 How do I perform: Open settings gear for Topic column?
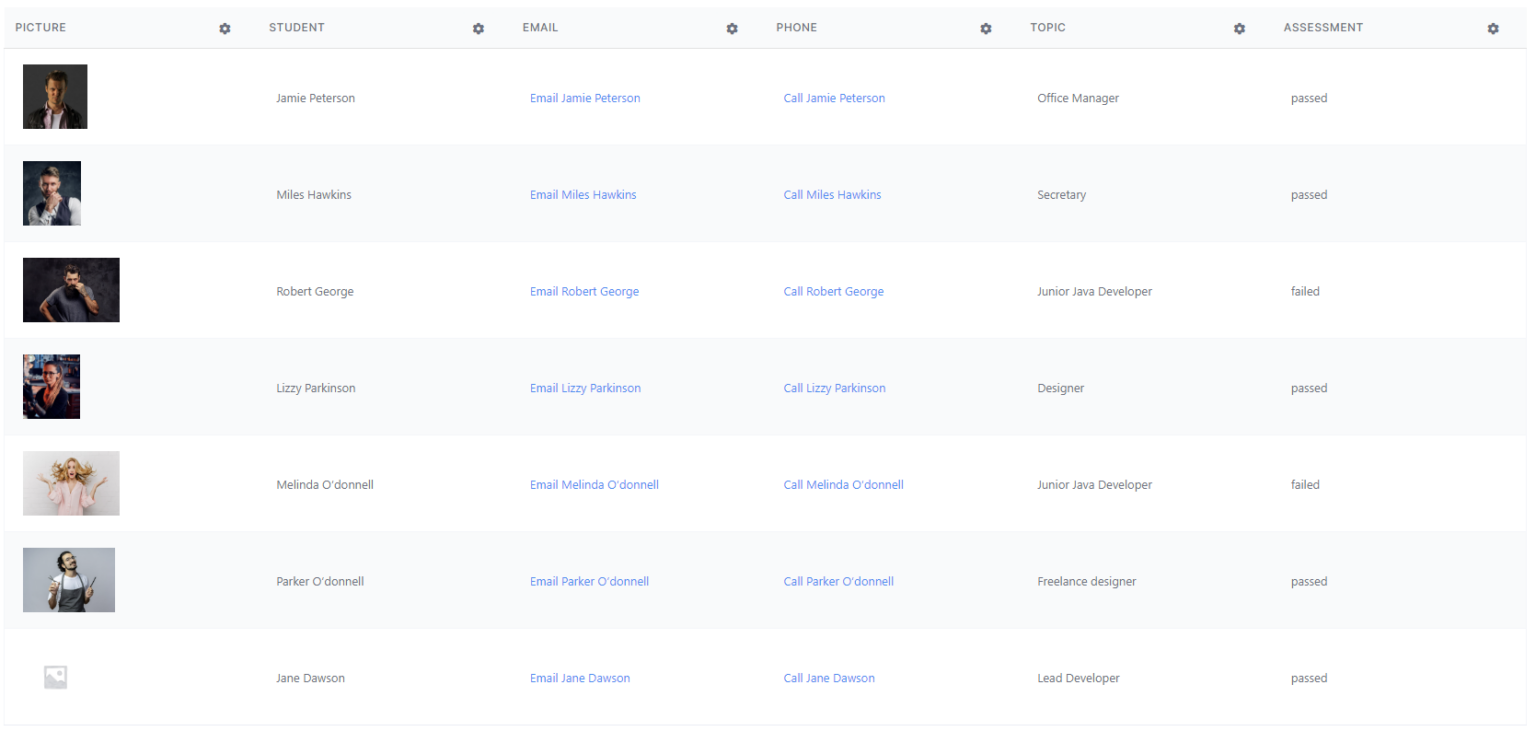[x=1239, y=29]
